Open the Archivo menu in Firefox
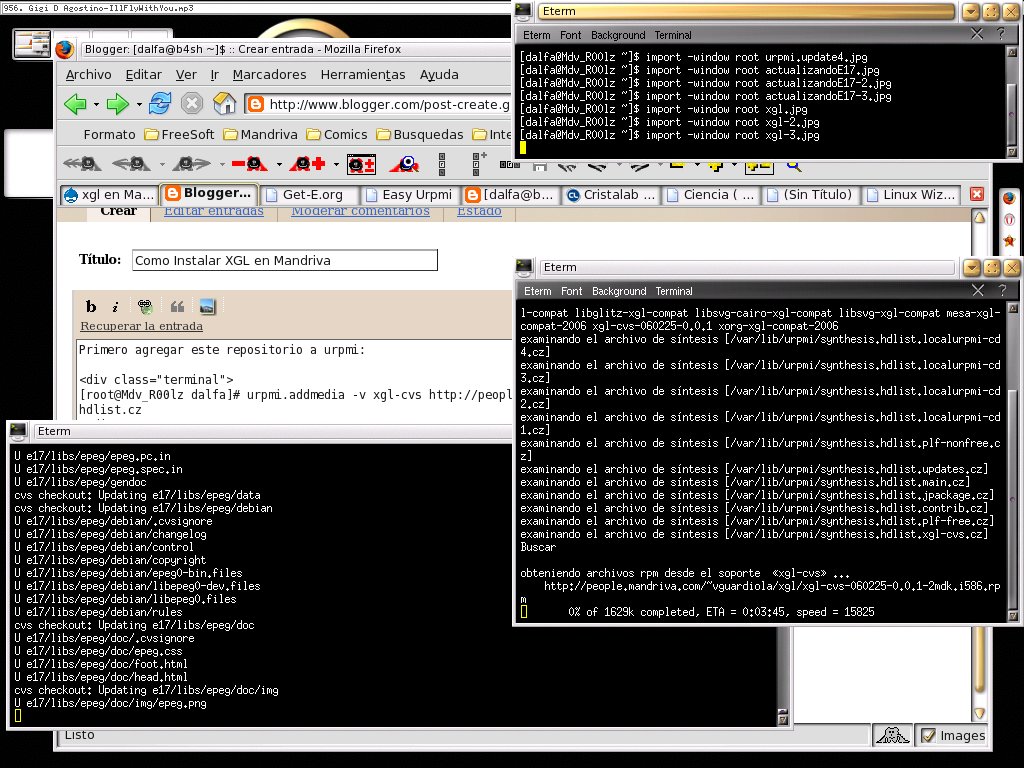Viewport: 1024px width, 768px height. click(89, 74)
